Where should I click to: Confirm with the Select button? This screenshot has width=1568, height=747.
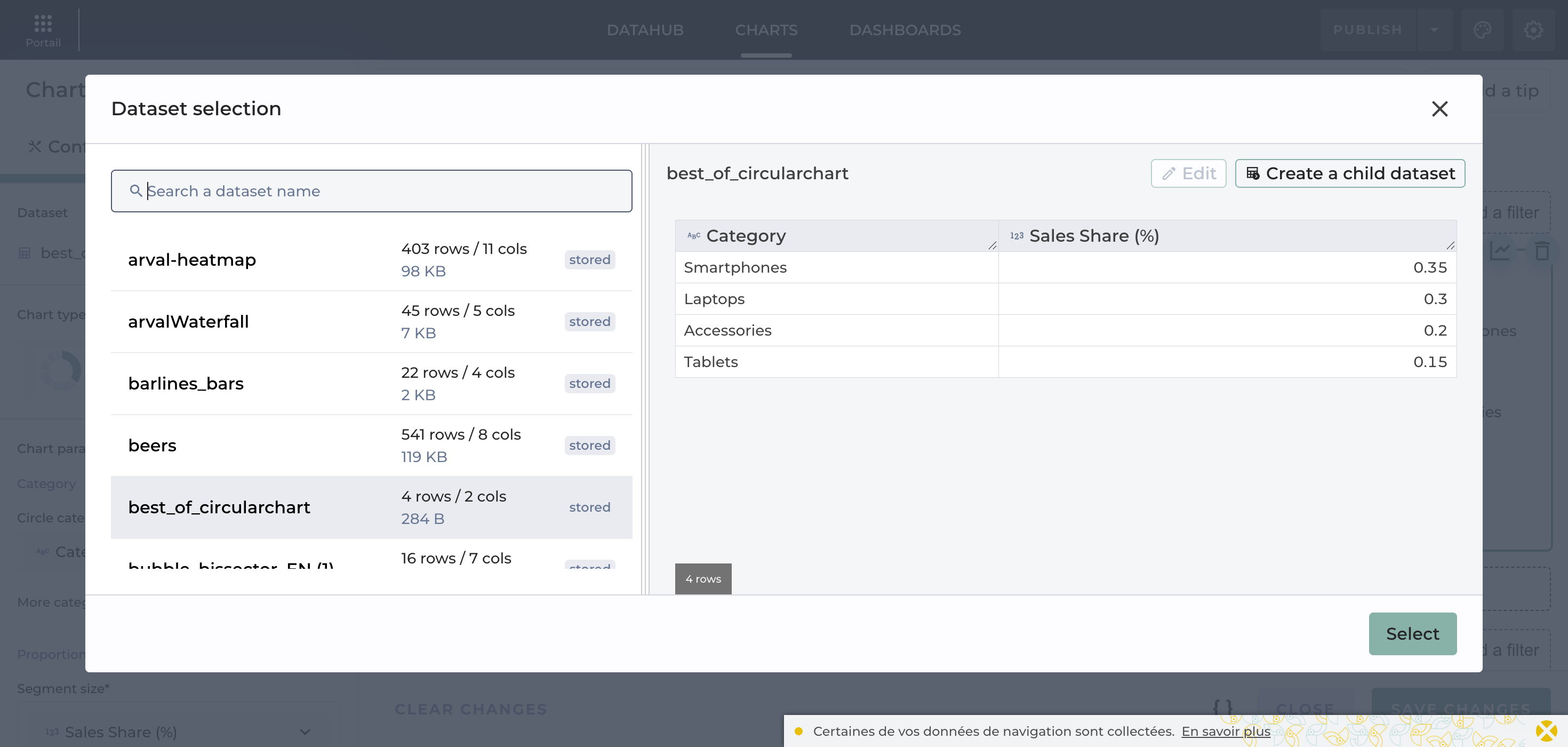click(x=1412, y=634)
